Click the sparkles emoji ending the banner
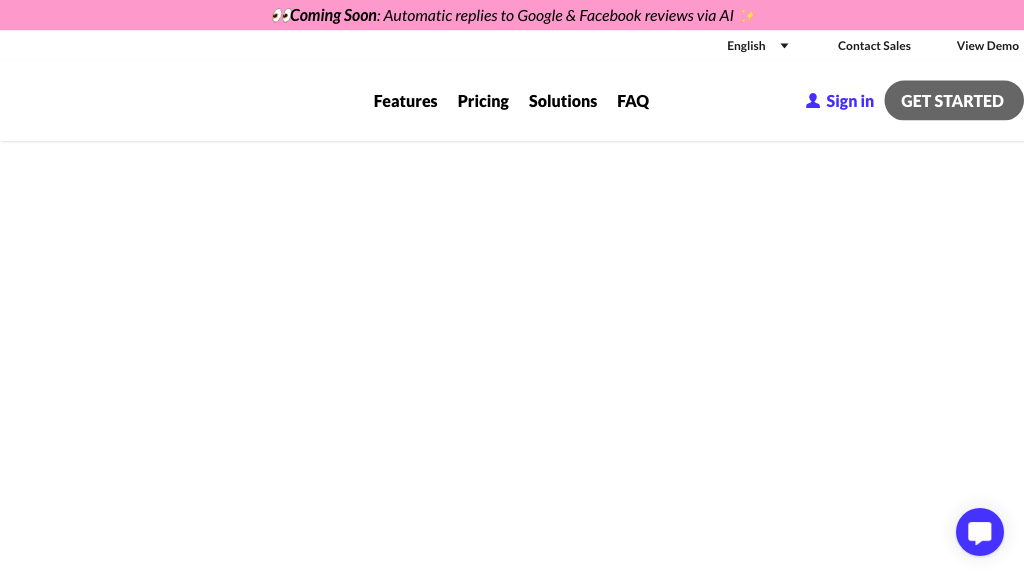The width and height of the screenshot is (1024, 576). click(x=746, y=16)
